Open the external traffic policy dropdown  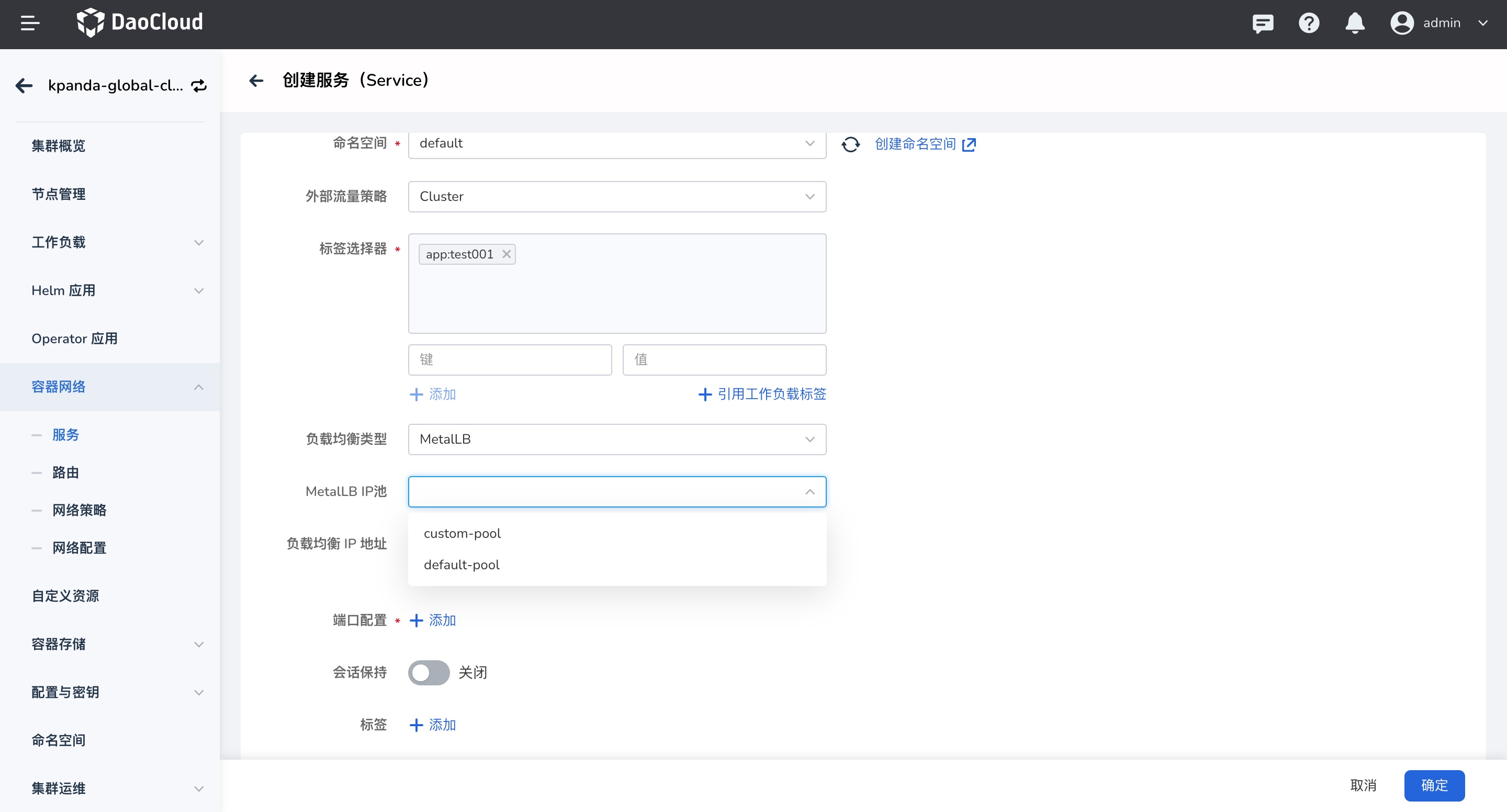(616, 197)
